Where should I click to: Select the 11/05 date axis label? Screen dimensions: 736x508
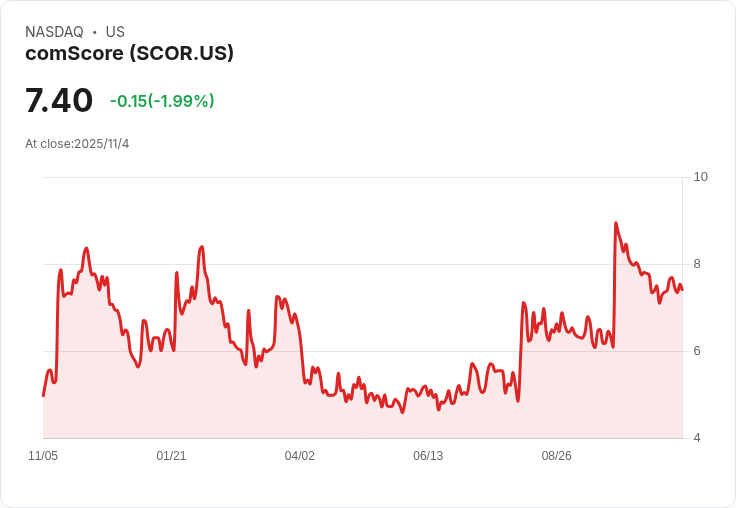43,455
